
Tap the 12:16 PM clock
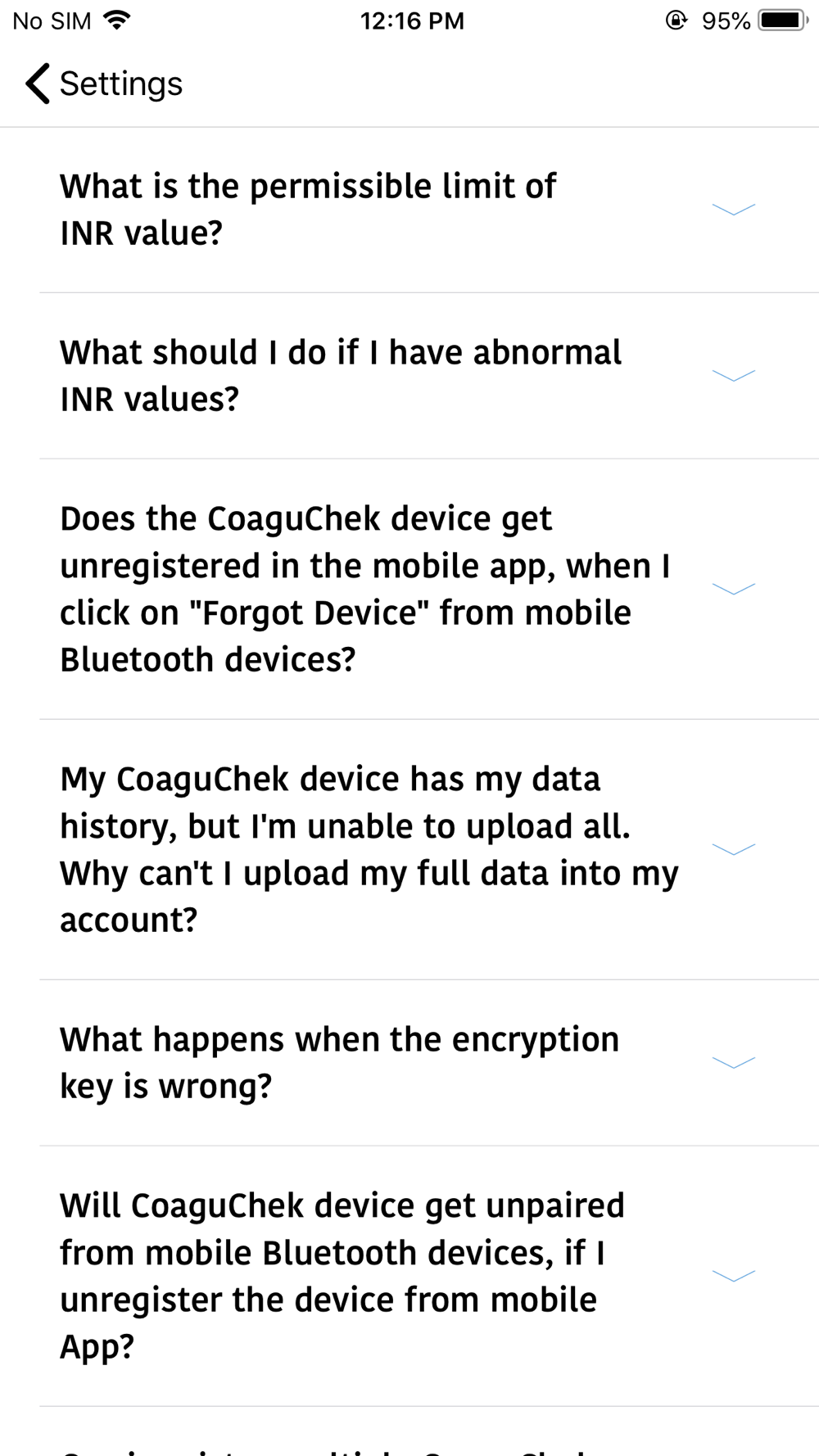click(x=412, y=20)
